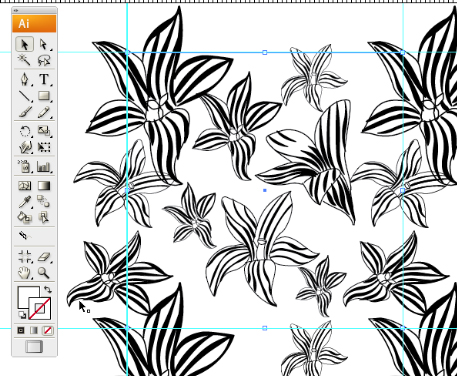Select the Line Segment tool

coord(25,96)
